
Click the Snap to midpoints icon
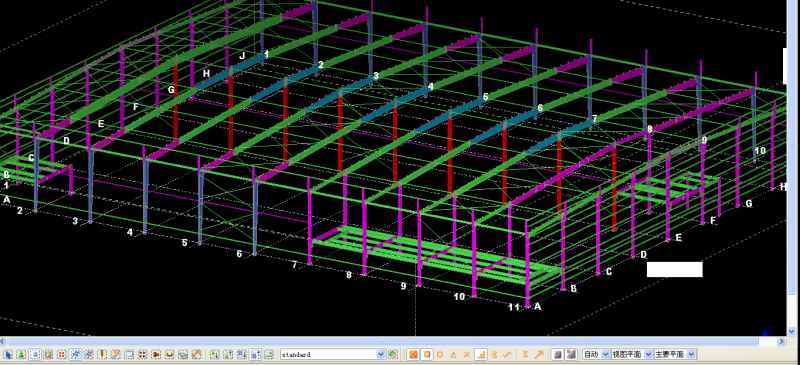(x=453, y=354)
